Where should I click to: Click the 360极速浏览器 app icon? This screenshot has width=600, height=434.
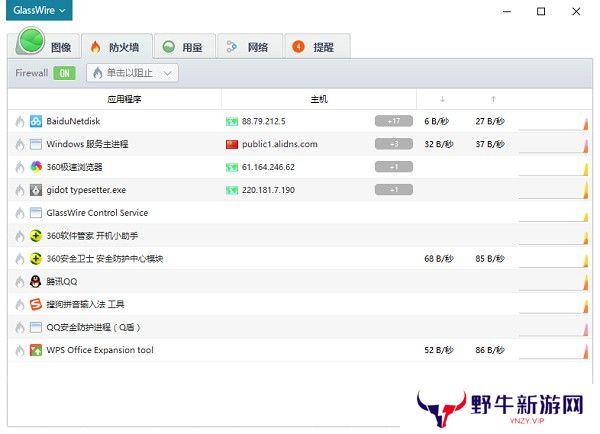[36, 167]
